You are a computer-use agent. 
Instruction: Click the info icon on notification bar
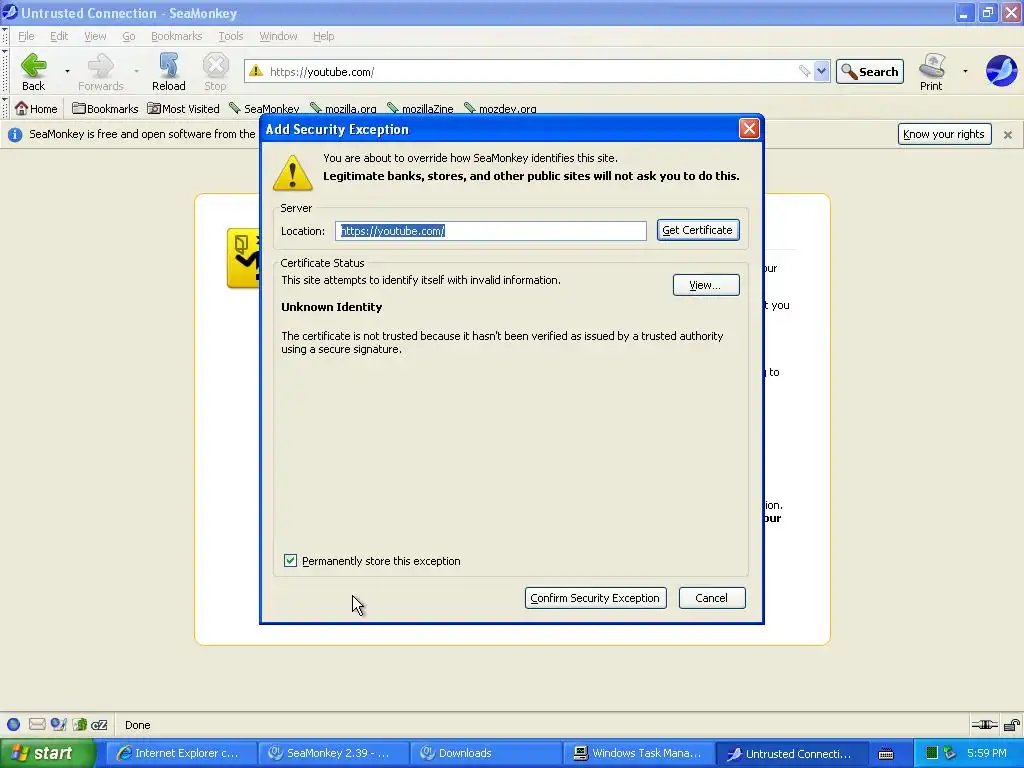tap(14, 135)
